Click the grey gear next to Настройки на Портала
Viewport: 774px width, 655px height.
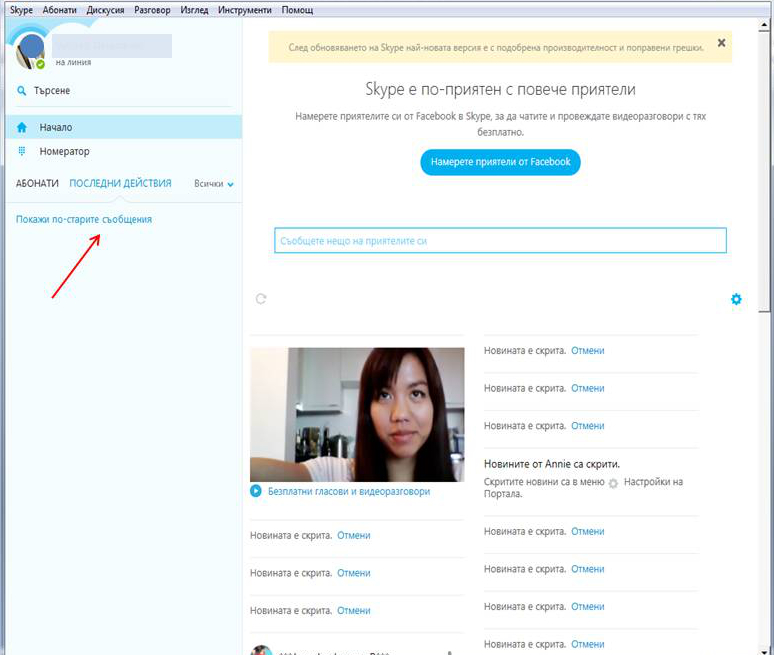[613, 483]
